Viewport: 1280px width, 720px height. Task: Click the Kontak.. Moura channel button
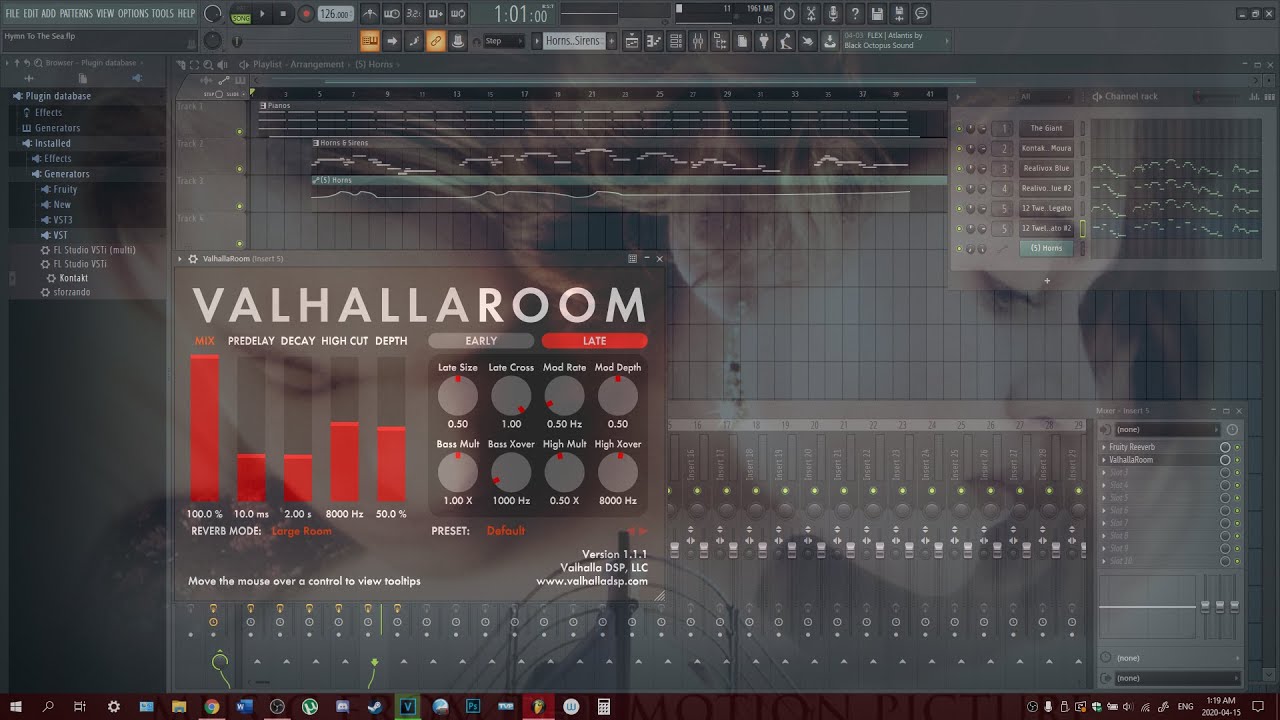coord(1046,148)
